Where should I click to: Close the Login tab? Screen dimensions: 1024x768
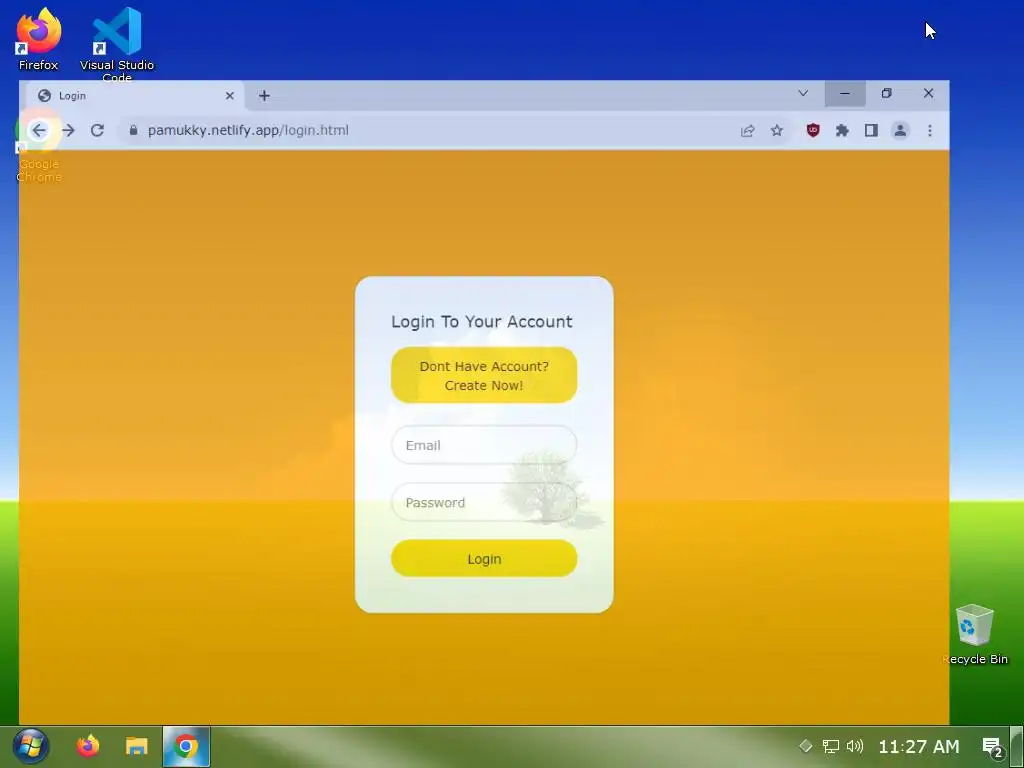point(230,96)
